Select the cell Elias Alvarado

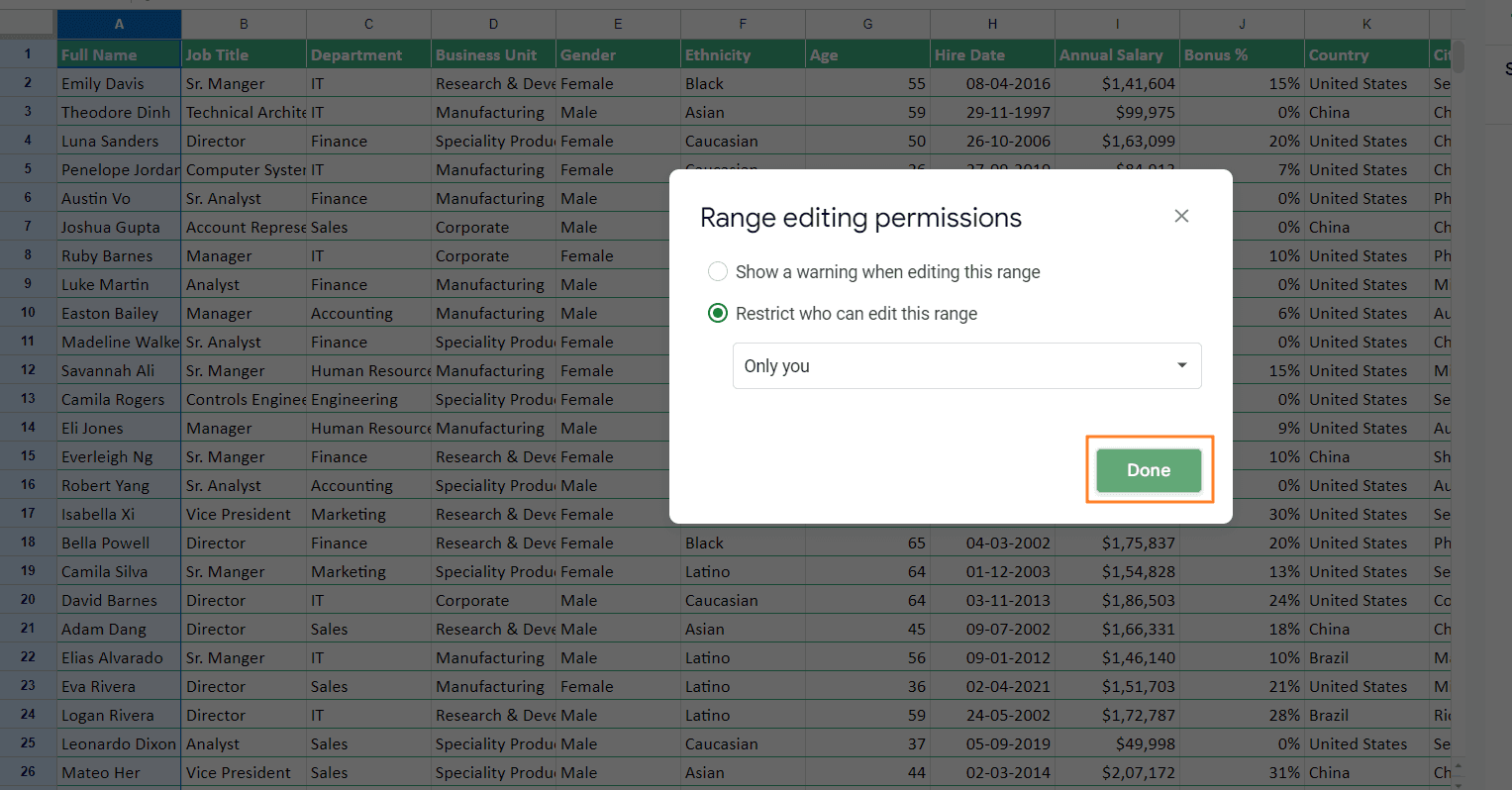119,657
